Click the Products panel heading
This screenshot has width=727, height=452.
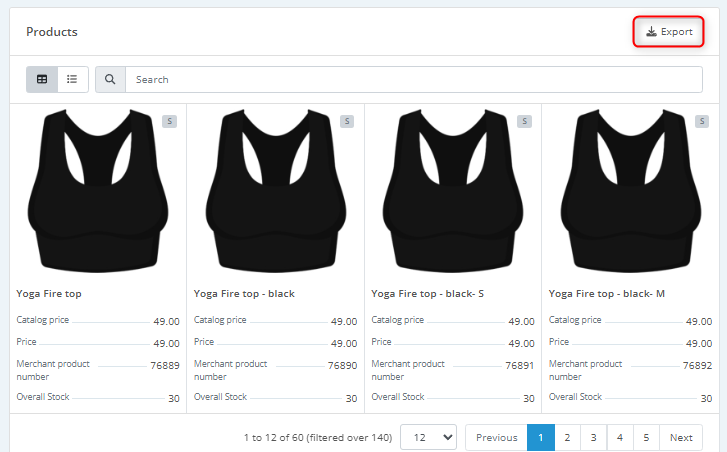(x=52, y=32)
